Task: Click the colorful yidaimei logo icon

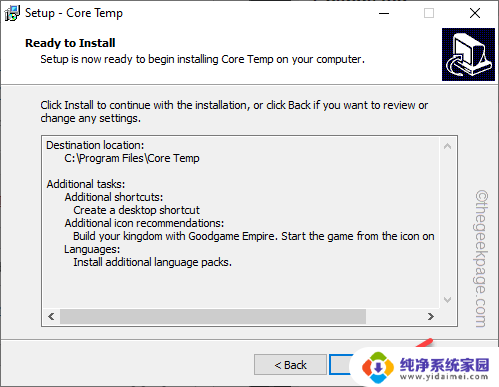Action: pyautogui.click(x=378, y=368)
